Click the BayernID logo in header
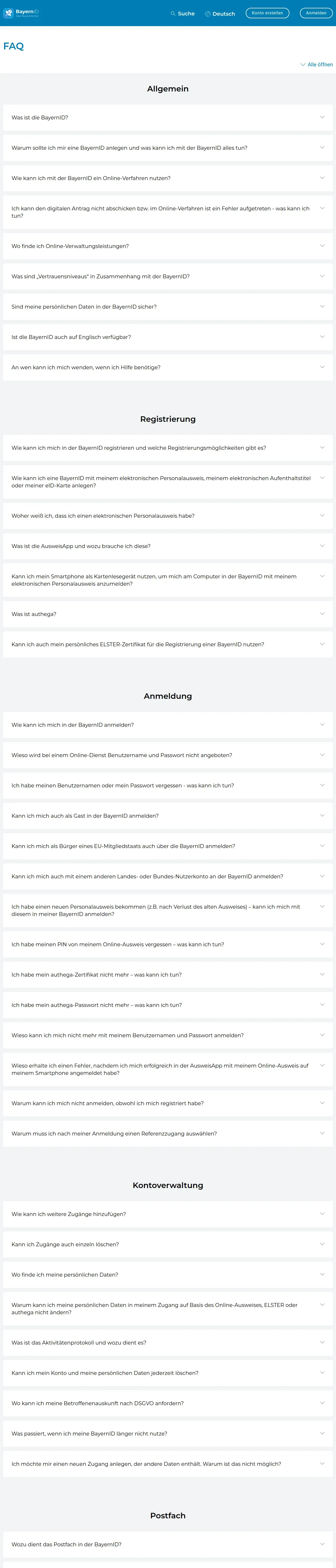 coord(21,13)
